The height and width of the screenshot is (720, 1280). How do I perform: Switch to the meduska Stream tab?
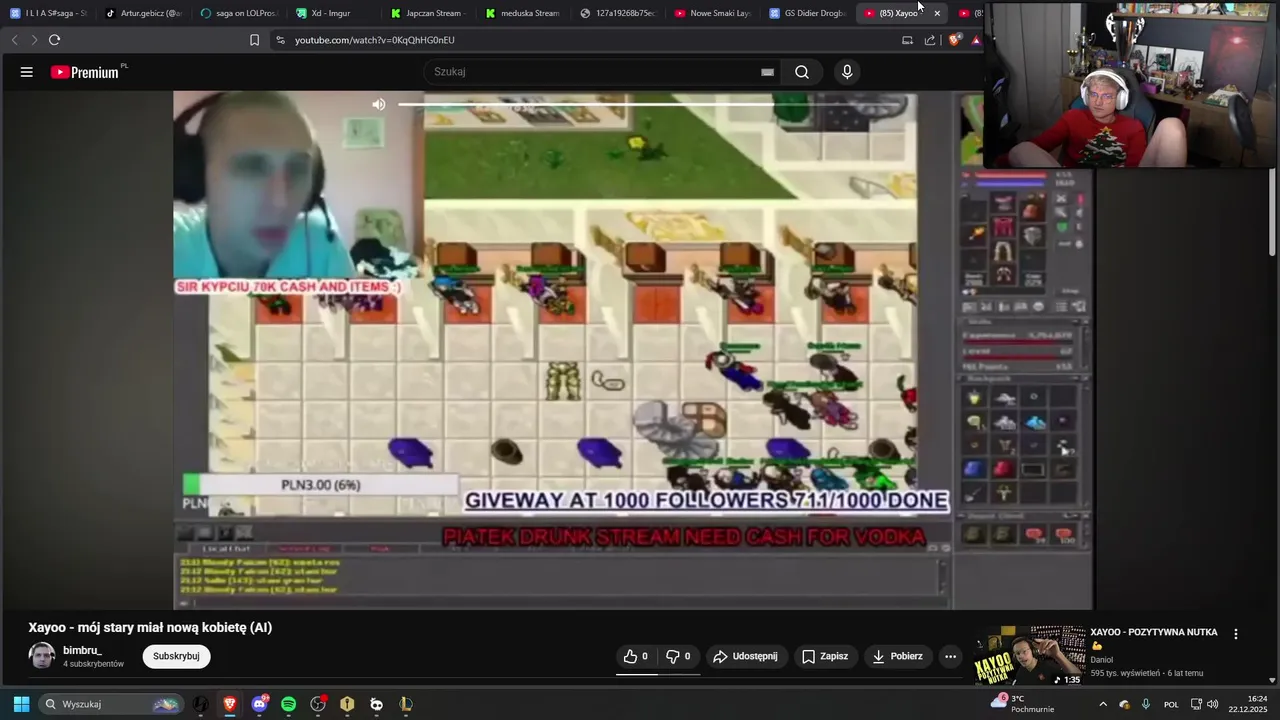pos(523,13)
